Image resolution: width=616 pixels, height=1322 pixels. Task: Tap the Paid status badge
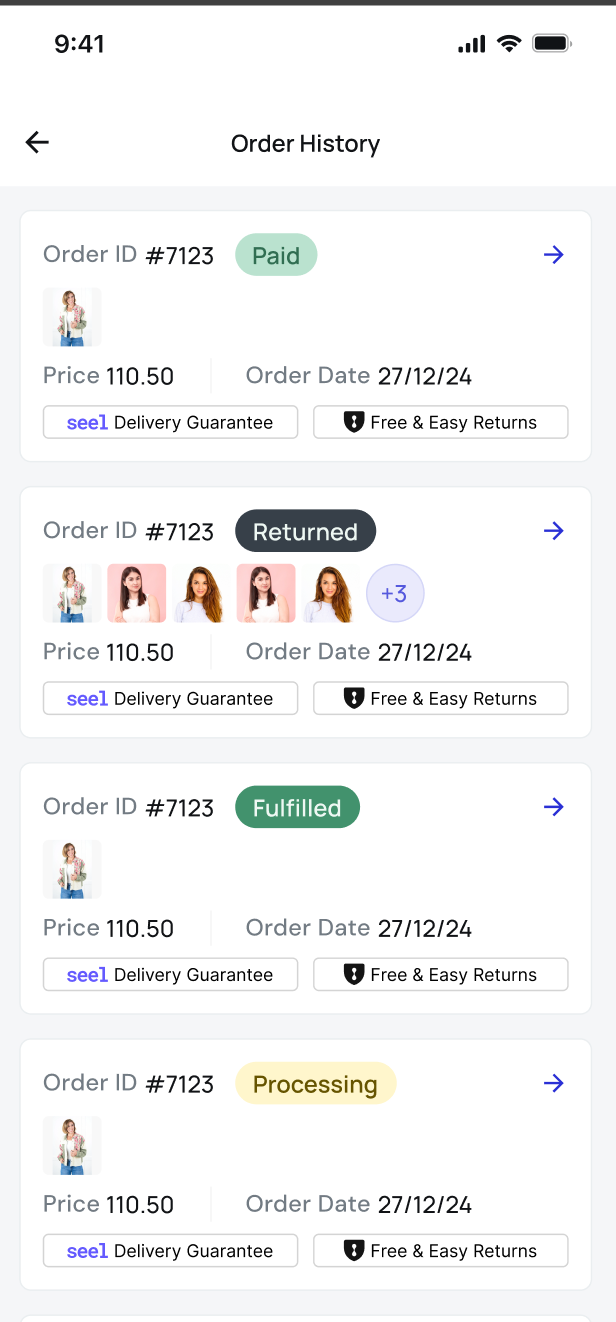(276, 255)
